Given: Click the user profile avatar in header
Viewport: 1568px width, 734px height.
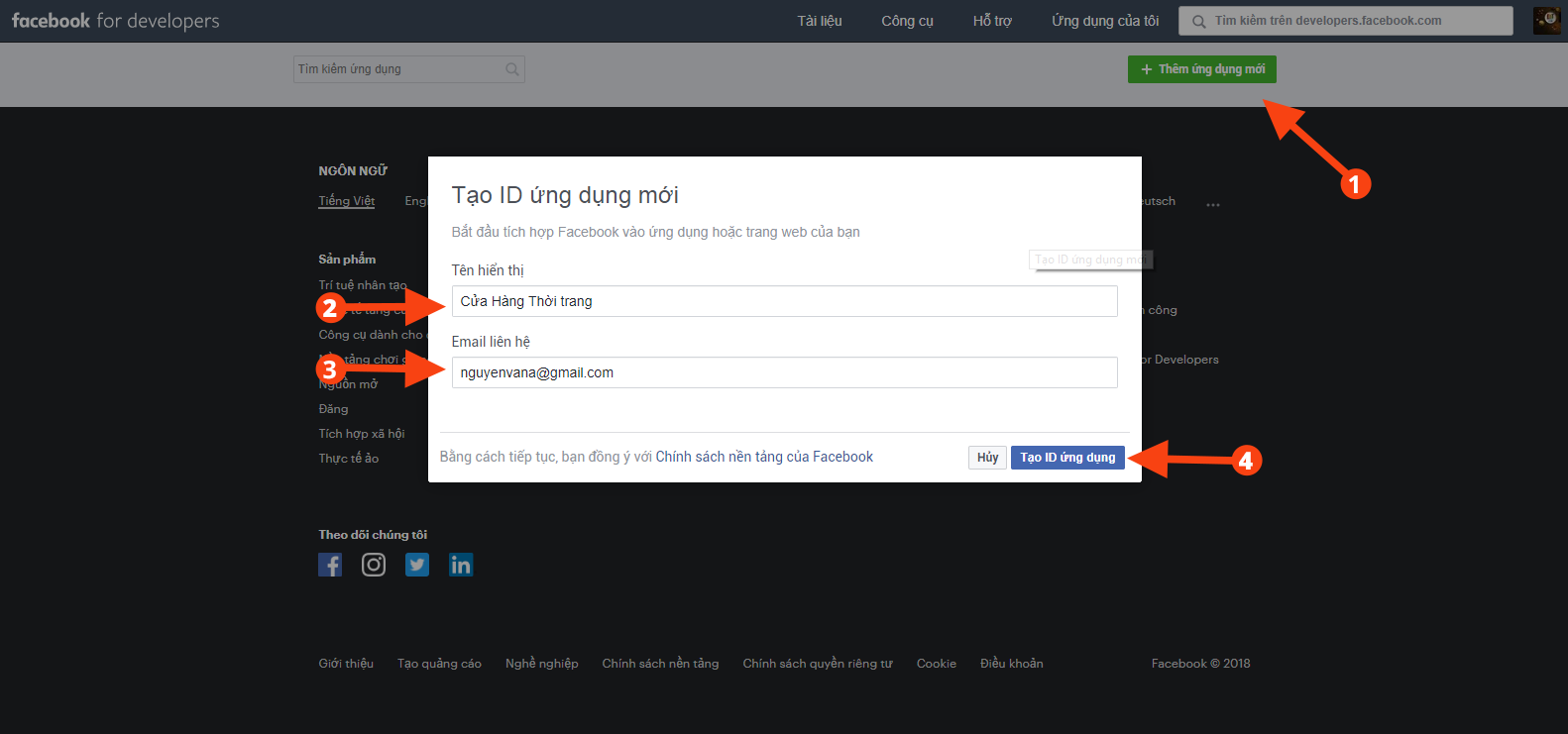Looking at the screenshot, I should 1546,21.
